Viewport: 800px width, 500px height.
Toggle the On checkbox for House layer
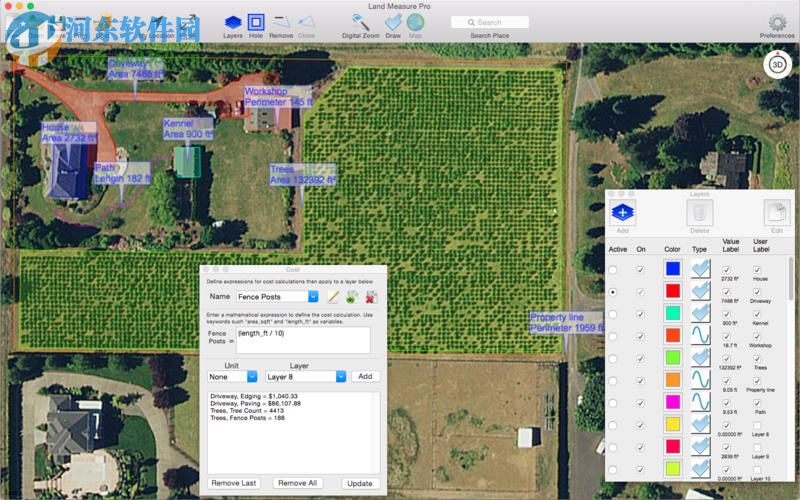tap(641, 269)
